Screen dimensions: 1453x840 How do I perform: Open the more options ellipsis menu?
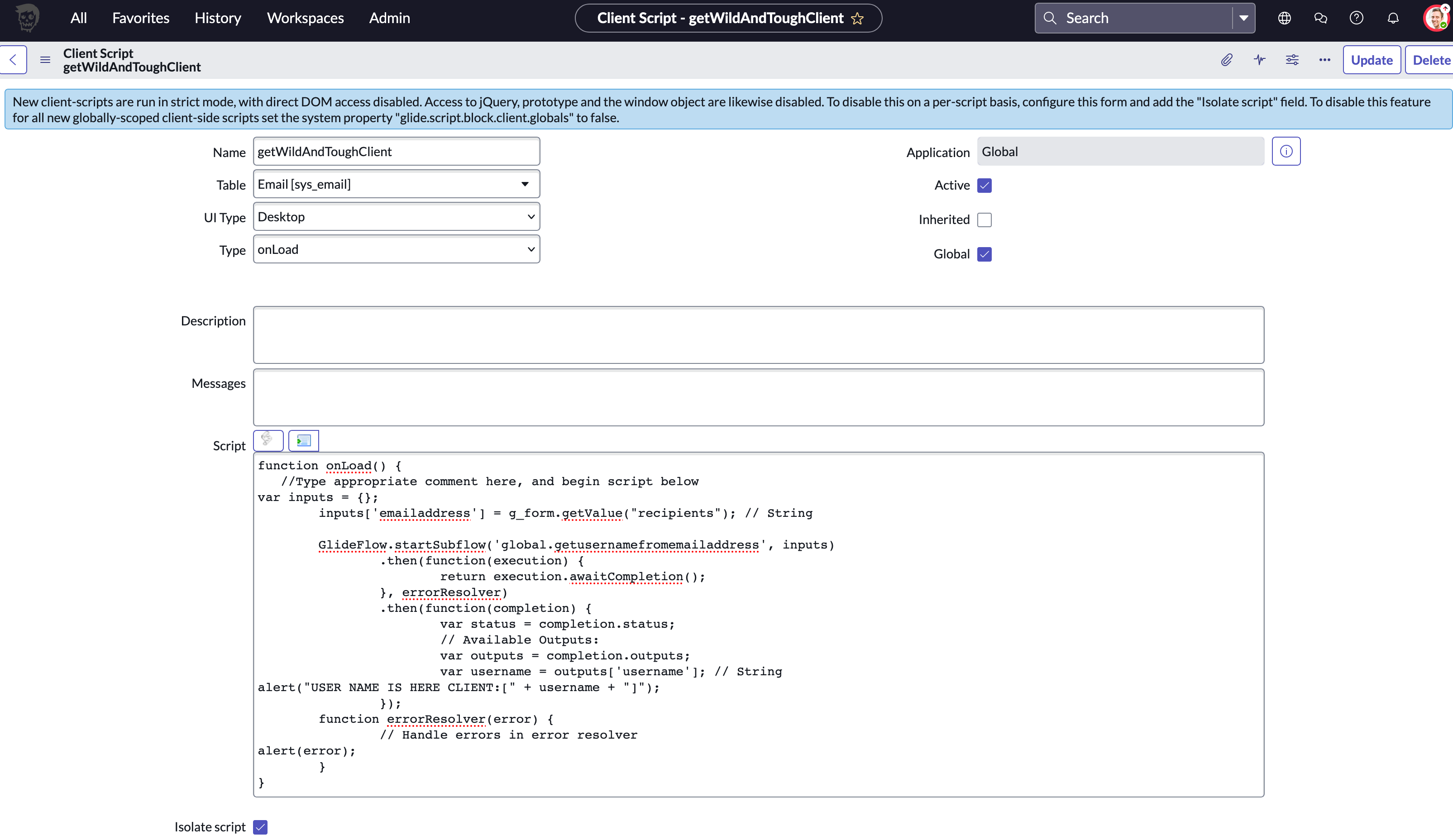(1324, 60)
